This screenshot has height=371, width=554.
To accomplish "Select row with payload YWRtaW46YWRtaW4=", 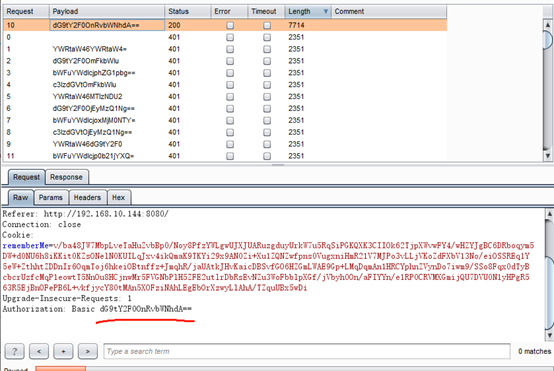I will pyautogui.click(x=225, y=49).
